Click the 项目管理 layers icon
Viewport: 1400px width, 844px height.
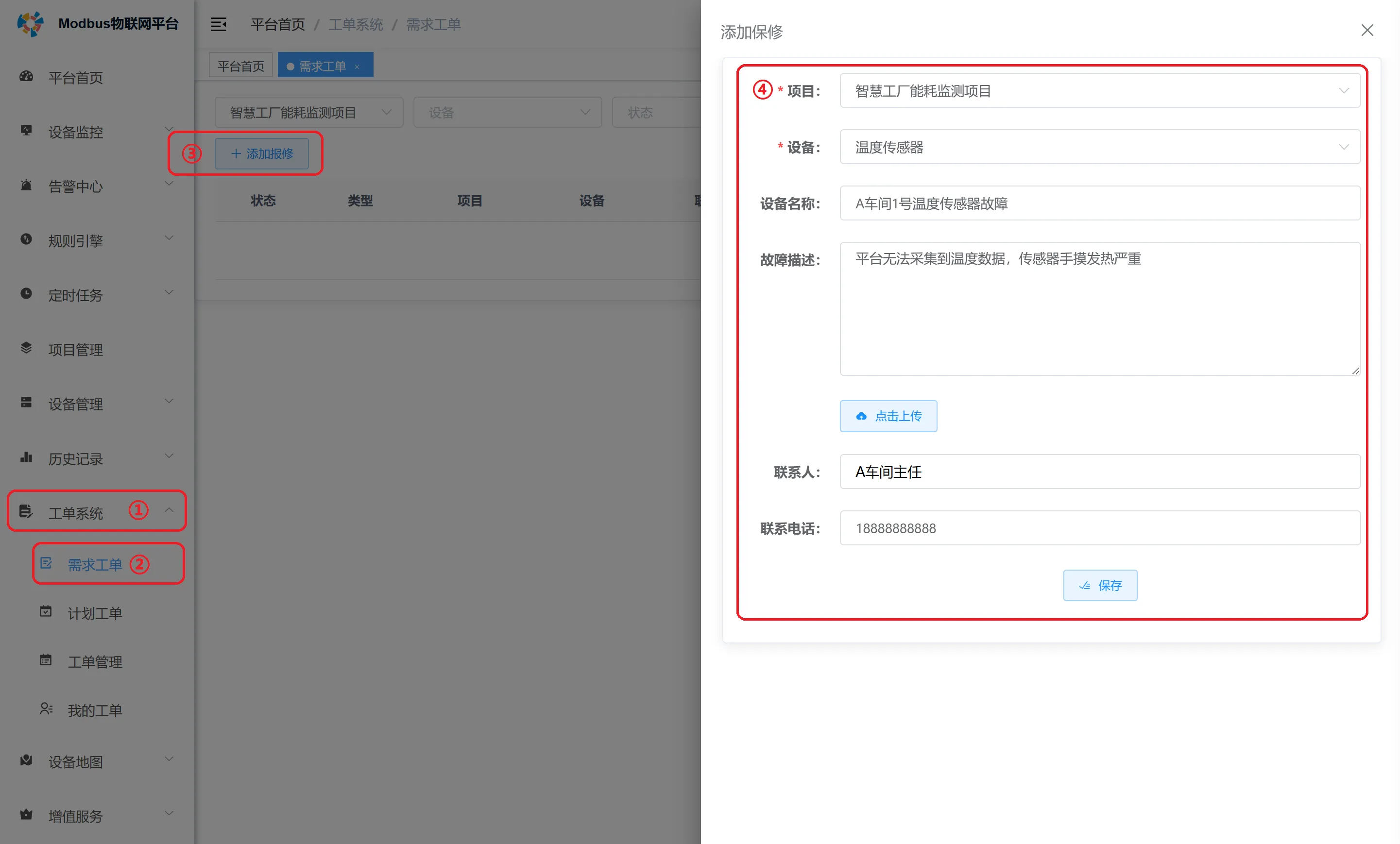26,348
